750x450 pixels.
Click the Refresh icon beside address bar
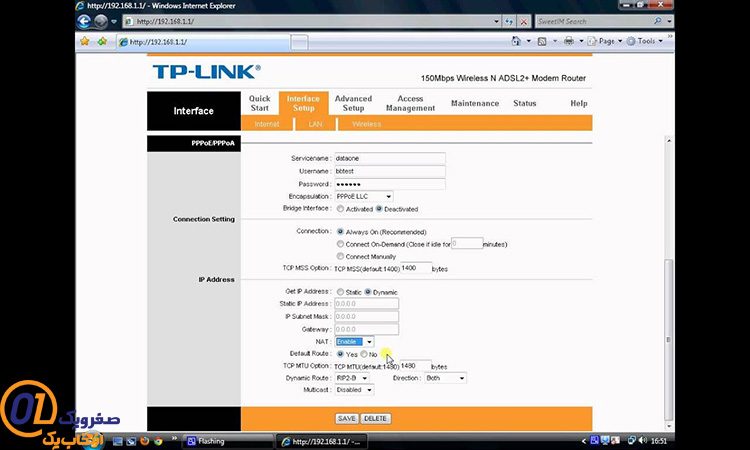pos(509,22)
